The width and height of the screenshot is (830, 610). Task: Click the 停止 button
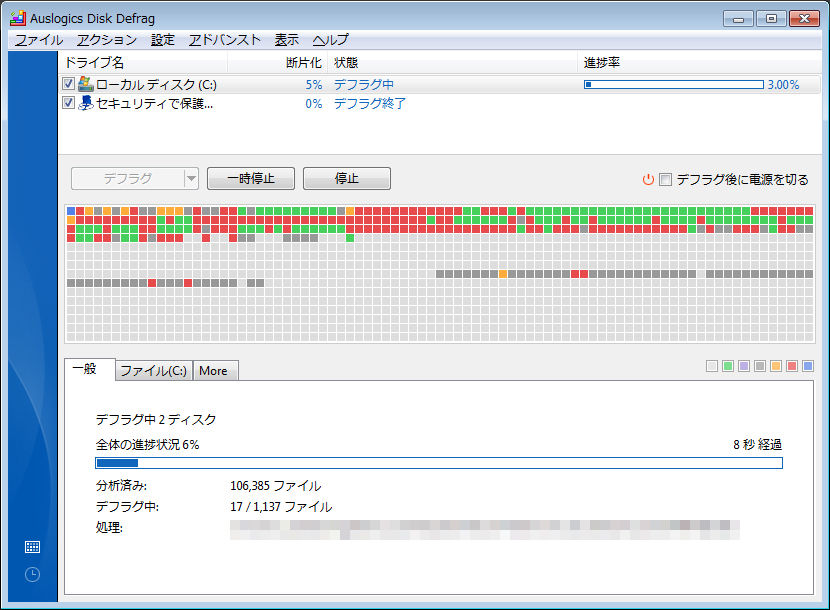pos(347,178)
